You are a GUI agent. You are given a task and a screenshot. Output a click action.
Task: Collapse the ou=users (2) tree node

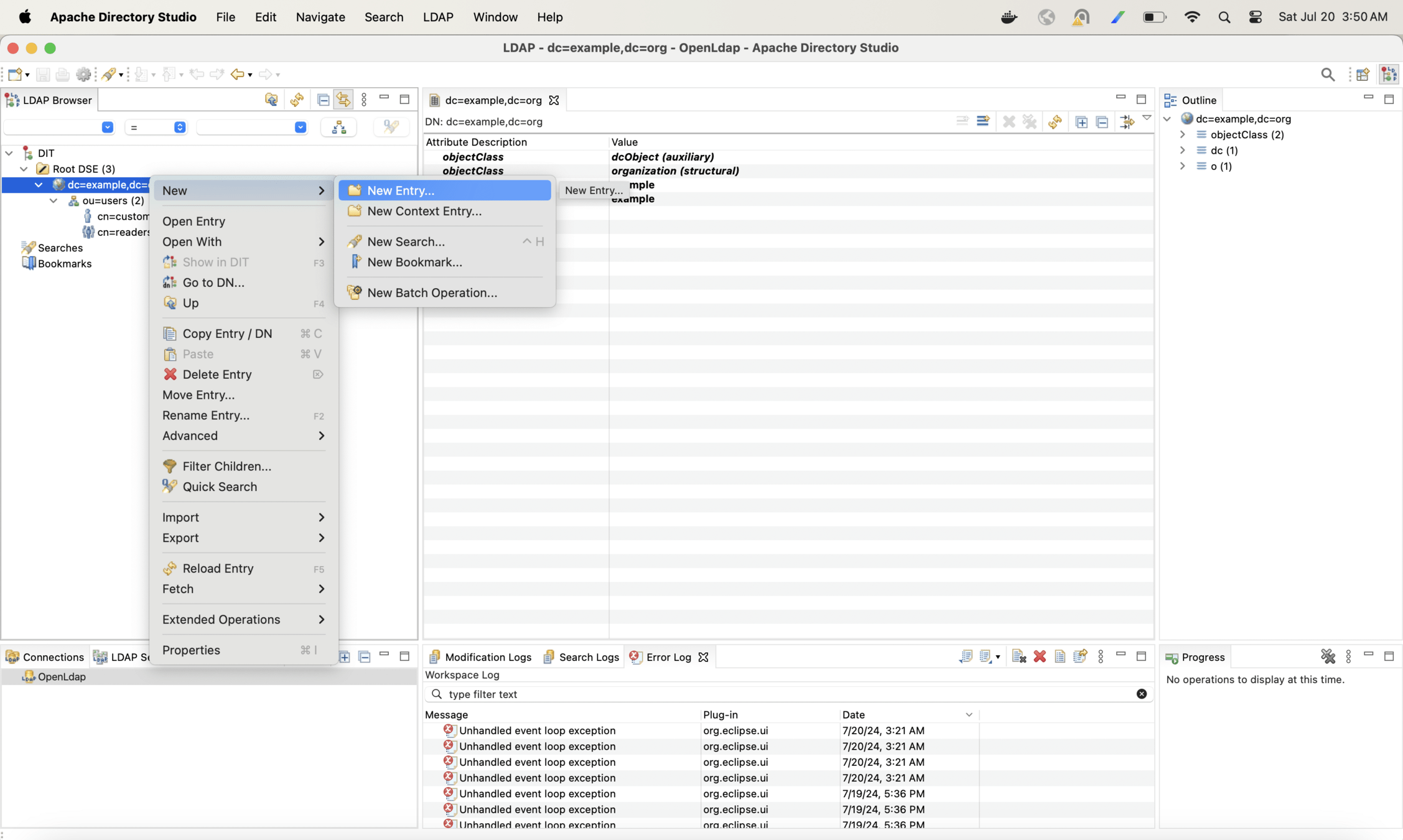point(54,200)
